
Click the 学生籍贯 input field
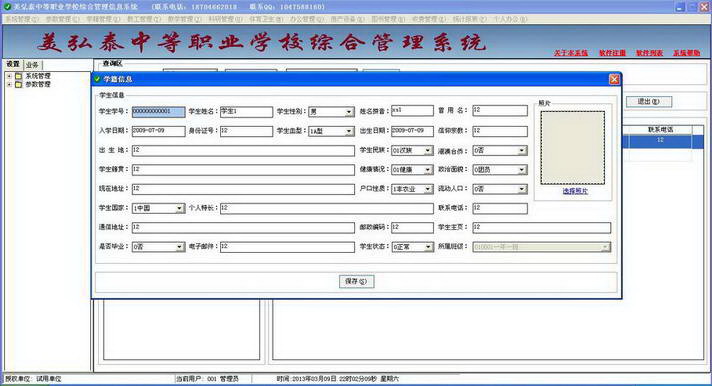click(243, 170)
